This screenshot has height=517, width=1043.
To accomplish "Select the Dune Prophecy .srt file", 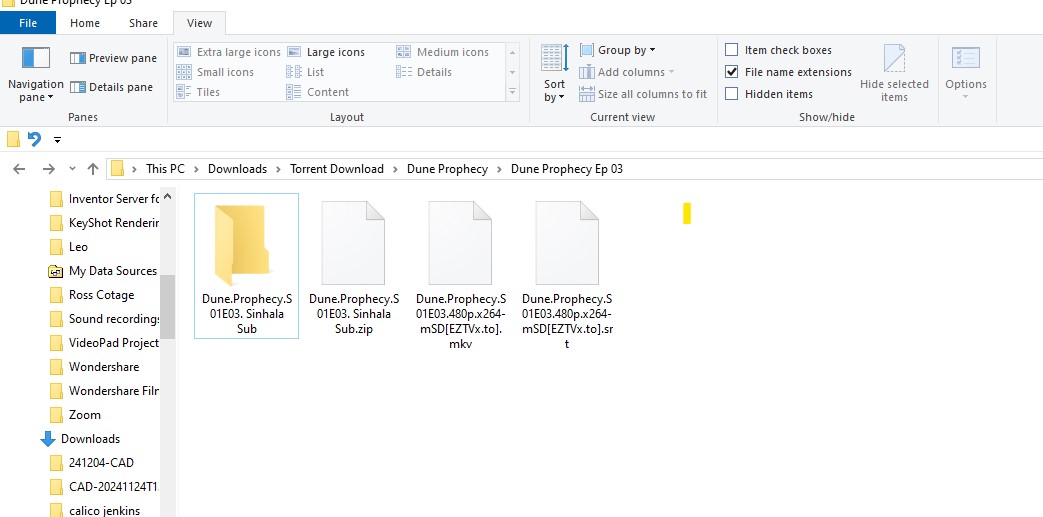I will (x=567, y=274).
